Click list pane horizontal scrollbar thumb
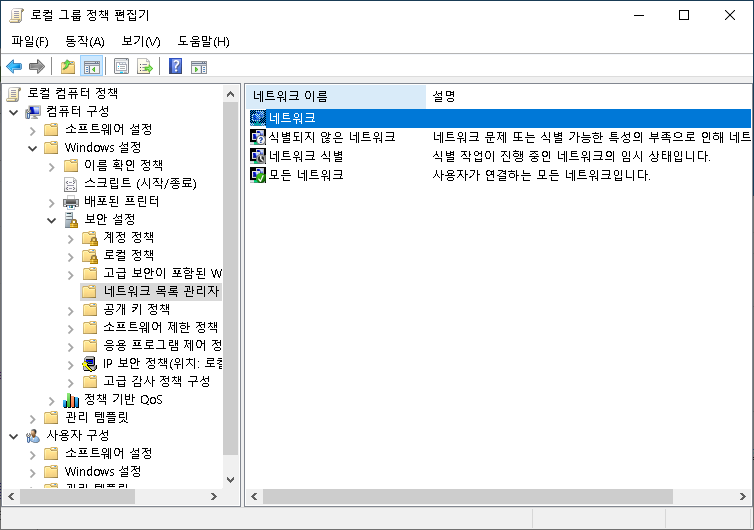This screenshot has height=530, width=754. pyautogui.click(x=467, y=496)
